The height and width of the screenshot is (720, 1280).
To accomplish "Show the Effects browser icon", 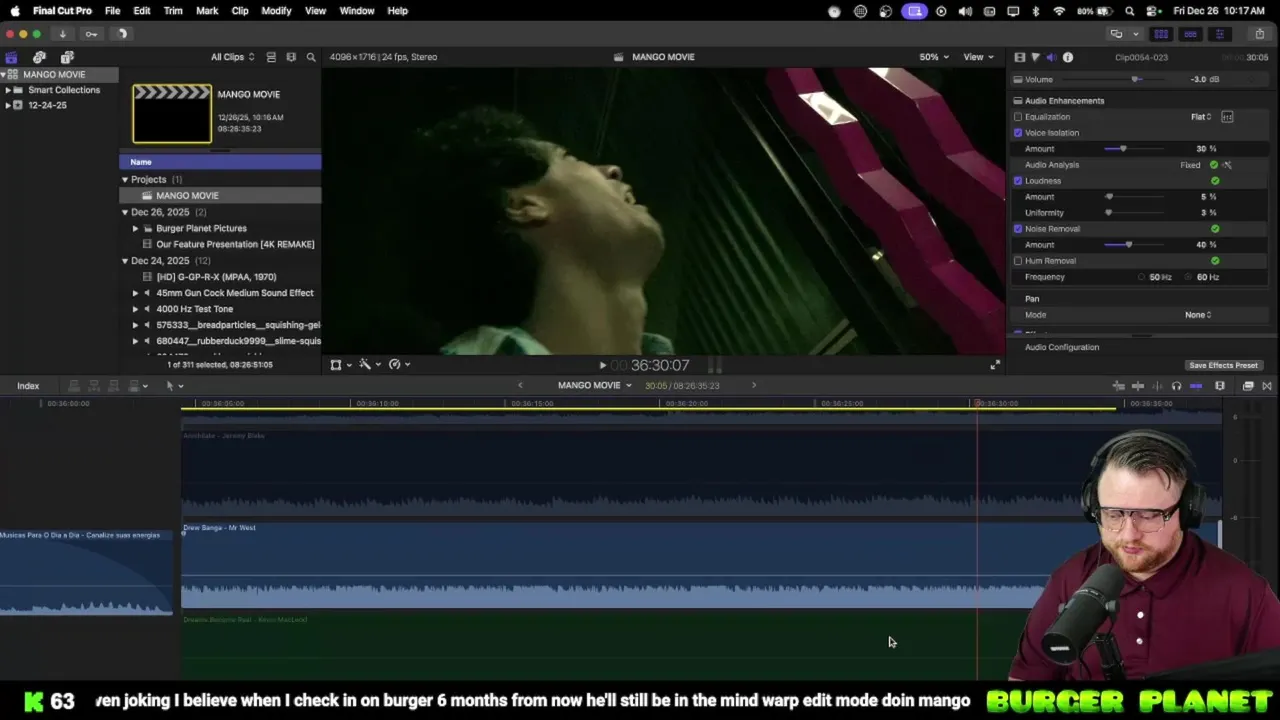I will pyautogui.click(x=1248, y=386).
